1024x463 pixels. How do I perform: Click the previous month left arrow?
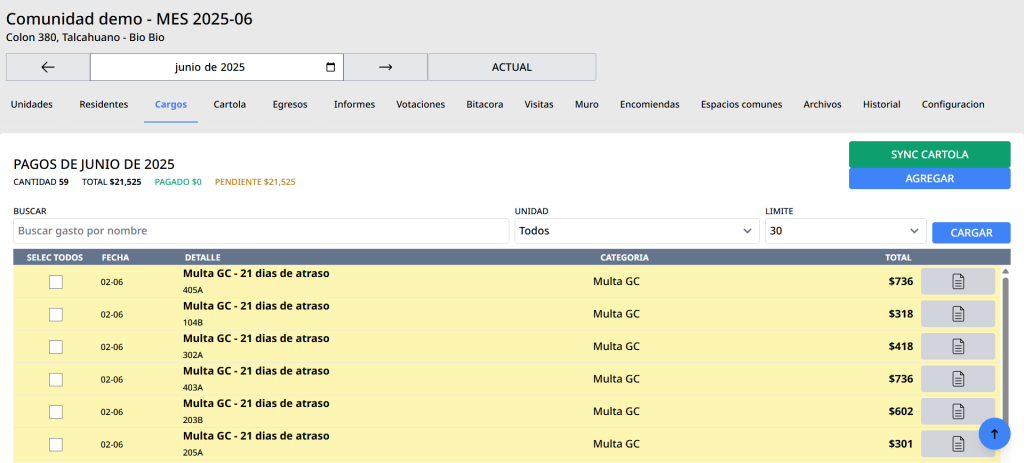(48, 67)
